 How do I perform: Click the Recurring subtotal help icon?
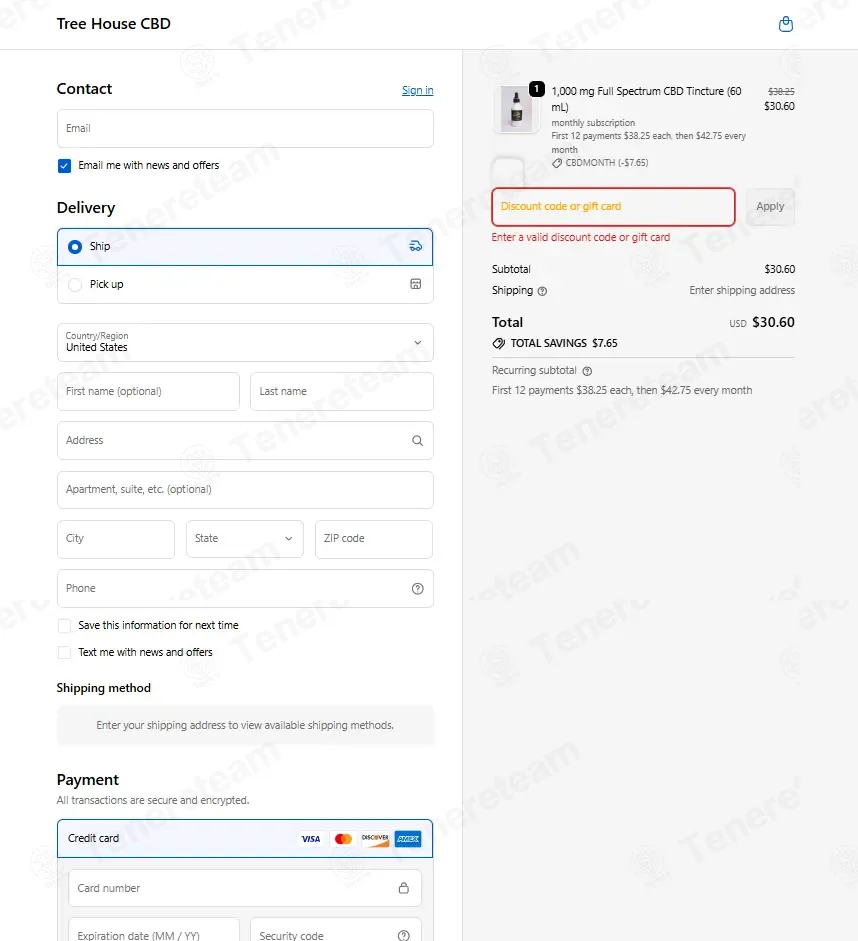coord(587,371)
